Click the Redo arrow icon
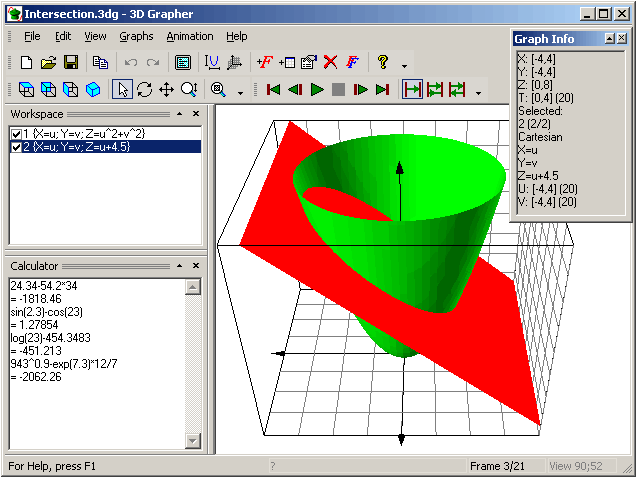 pyautogui.click(x=153, y=63)
